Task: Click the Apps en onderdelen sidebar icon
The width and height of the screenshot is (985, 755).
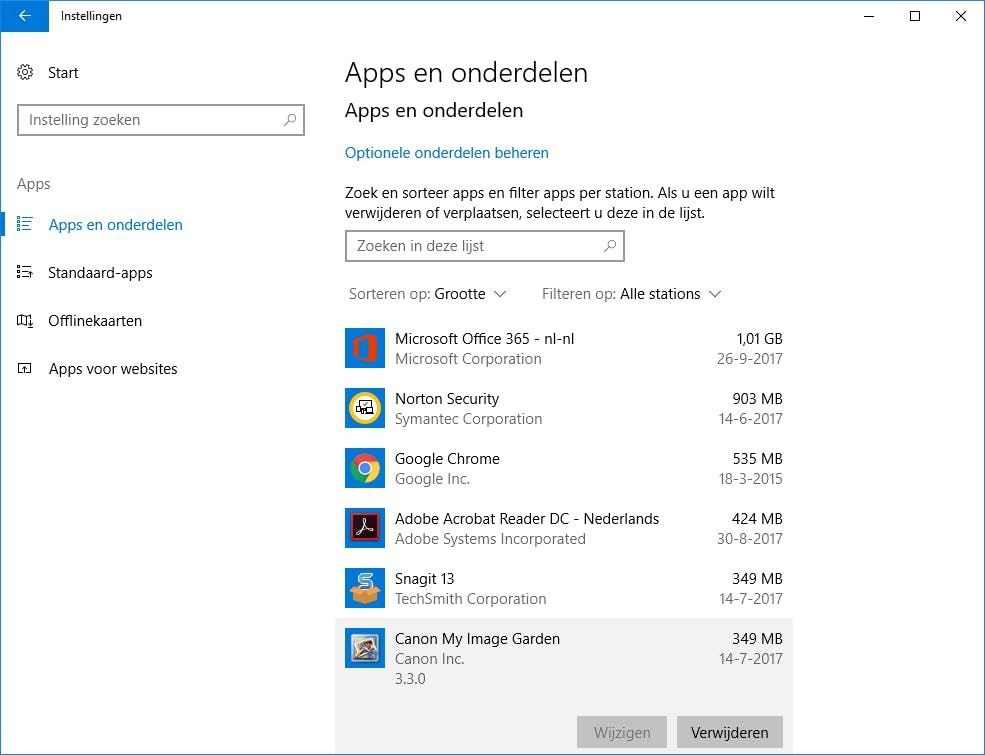Action: [x=24, y=224]
